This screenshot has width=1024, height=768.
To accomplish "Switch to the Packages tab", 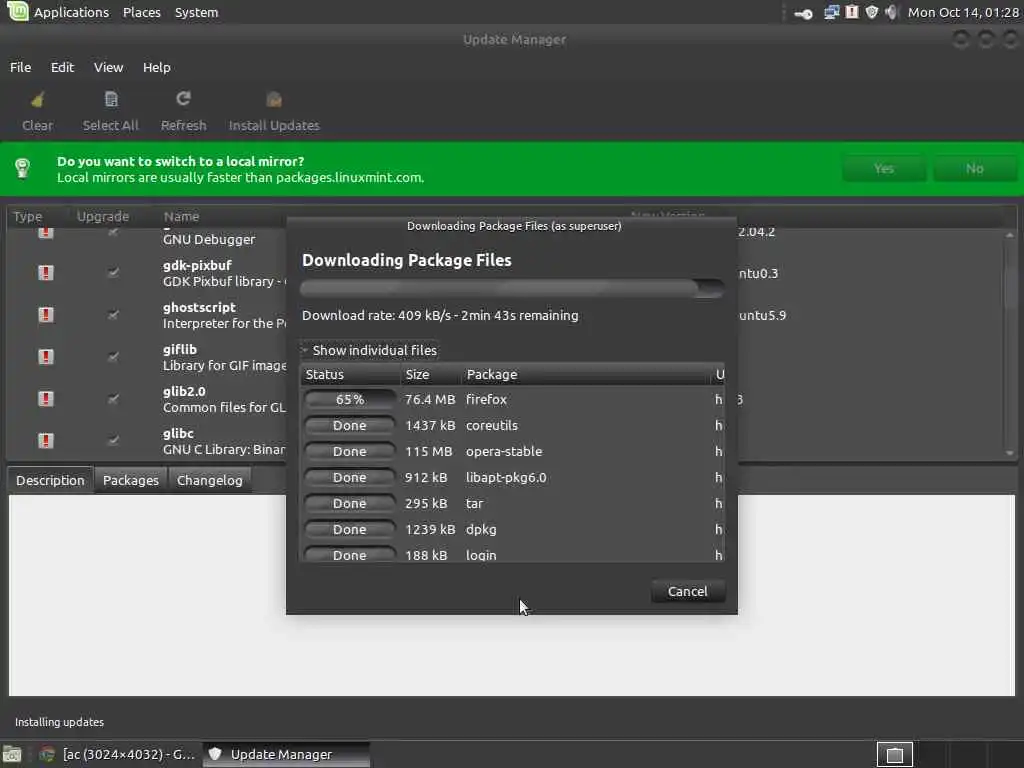I will pos(131,480).
